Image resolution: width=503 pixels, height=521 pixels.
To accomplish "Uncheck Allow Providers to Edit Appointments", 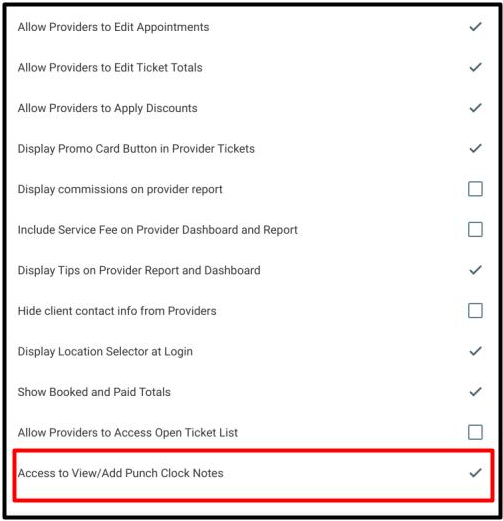I will [475, 27].
